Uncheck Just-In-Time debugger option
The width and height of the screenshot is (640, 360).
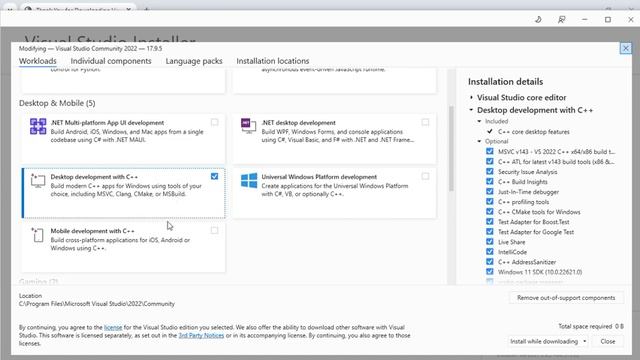[490, 191]
